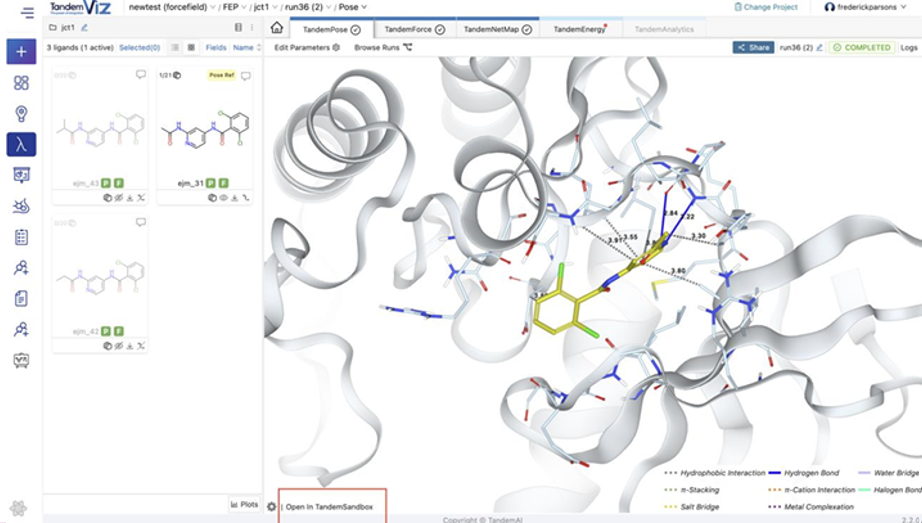
Task: Click the trajectory path icon under ejm_31
Action: tap(246, 198)
